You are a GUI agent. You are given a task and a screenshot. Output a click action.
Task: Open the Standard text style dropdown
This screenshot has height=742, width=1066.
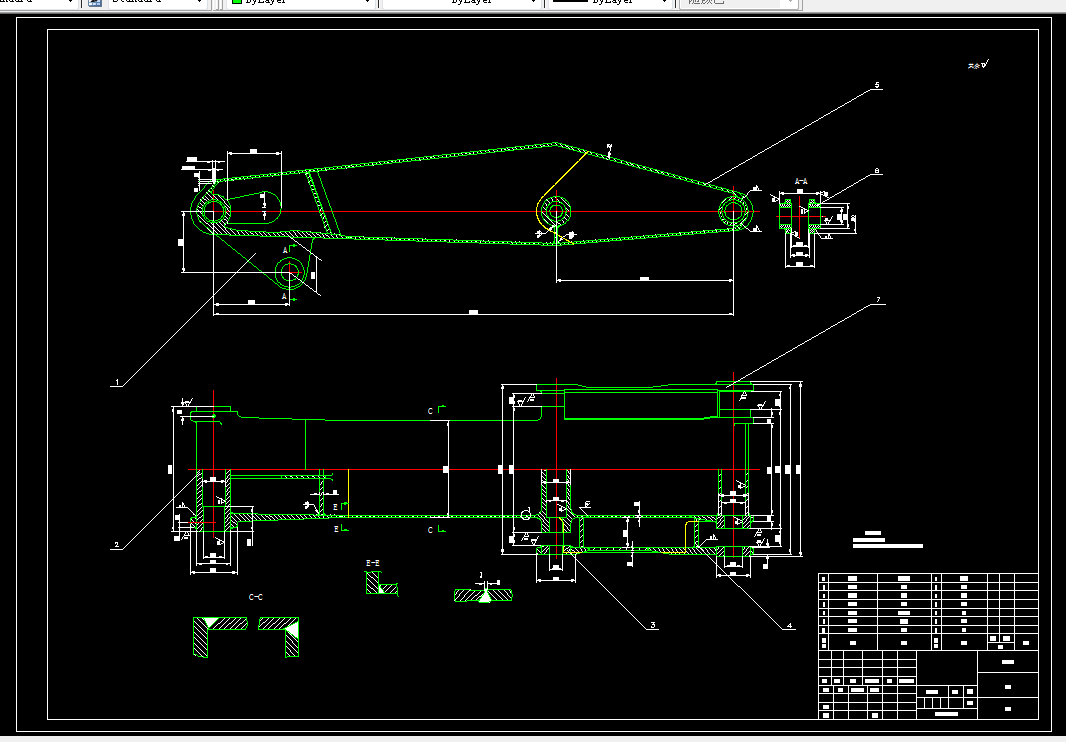tap(156, 3)
